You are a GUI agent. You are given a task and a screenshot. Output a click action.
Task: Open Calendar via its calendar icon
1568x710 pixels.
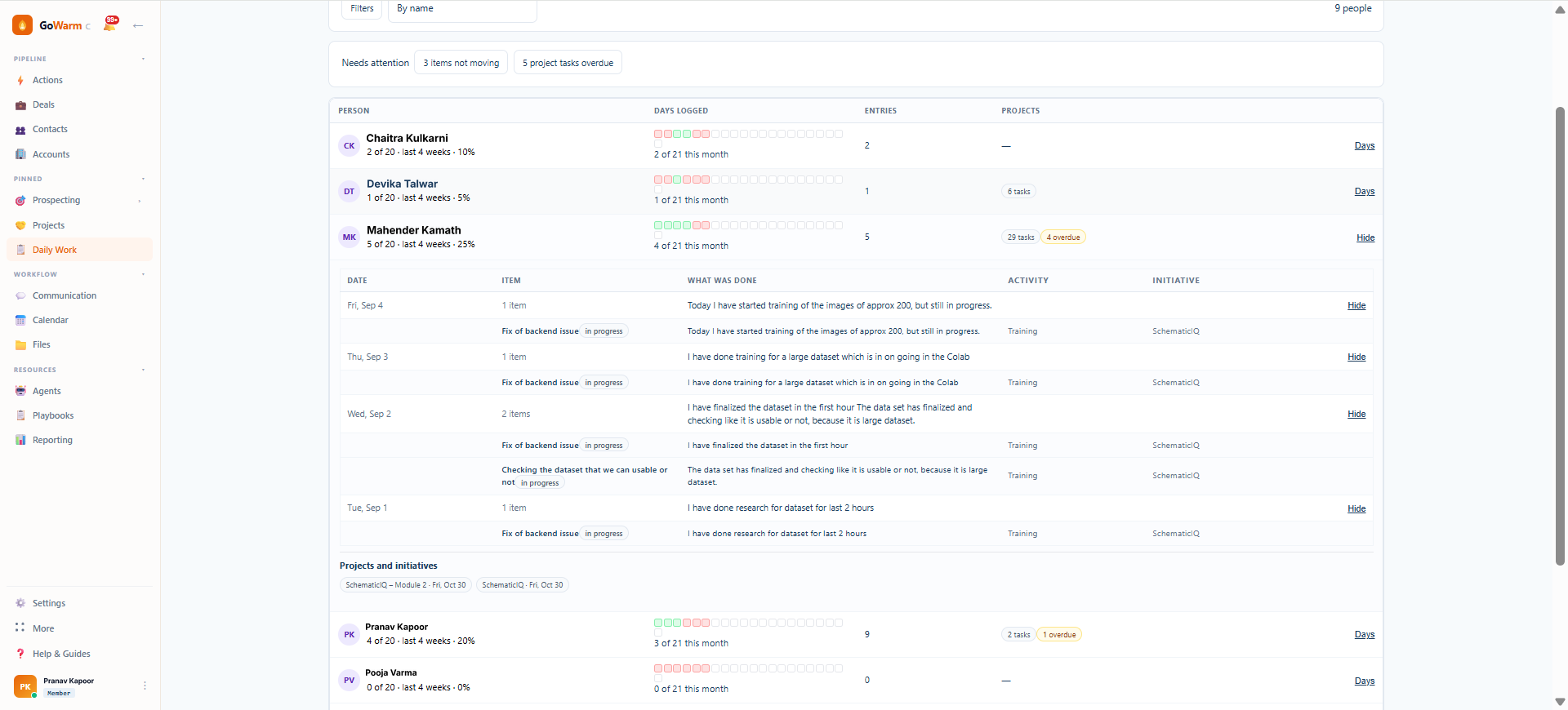(20, 321)
